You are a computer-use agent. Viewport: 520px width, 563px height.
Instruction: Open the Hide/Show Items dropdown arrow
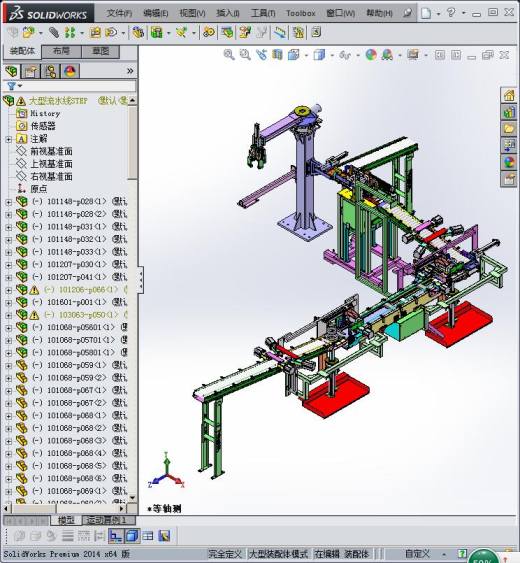[358, 55]
